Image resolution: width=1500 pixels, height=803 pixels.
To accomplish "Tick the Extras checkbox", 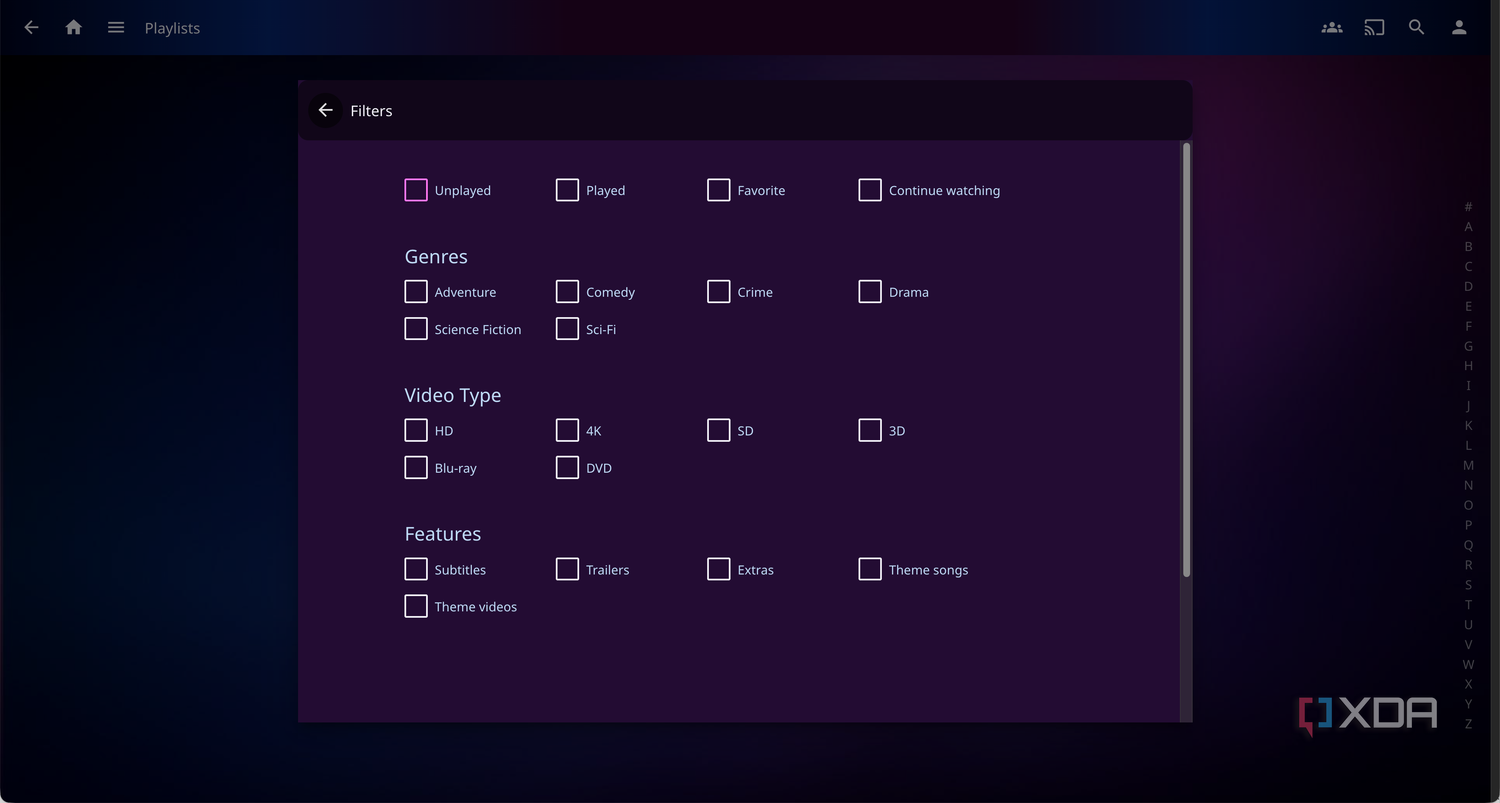I will (x=718, y=569).
